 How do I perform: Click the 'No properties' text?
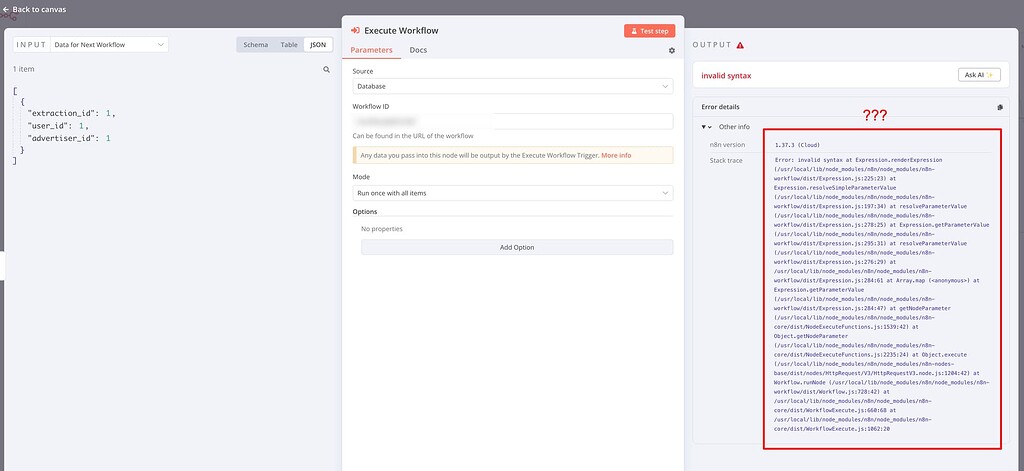click(x=382, y=229)
